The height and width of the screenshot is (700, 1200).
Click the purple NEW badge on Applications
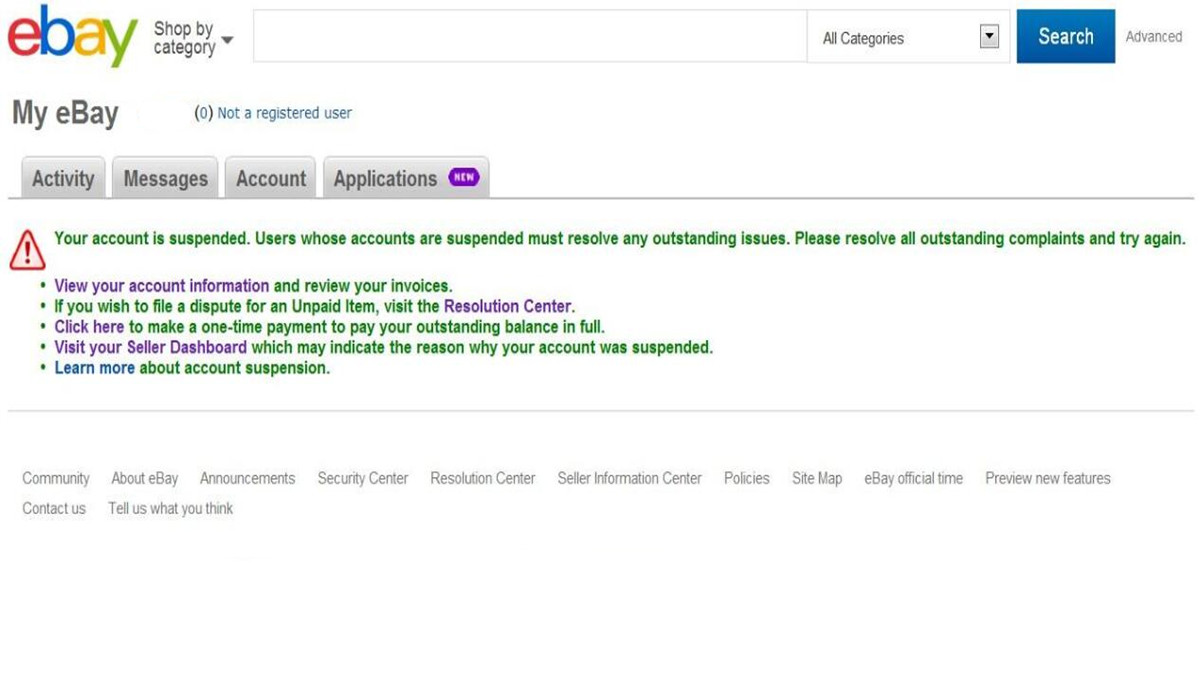click(x=464, y=177)
